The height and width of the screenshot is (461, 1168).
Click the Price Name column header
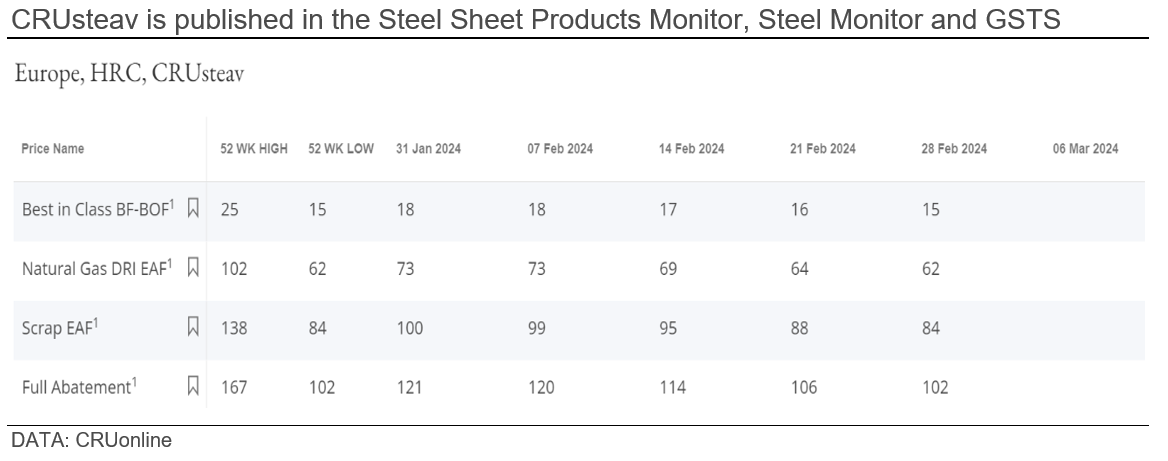click(53, 149)
